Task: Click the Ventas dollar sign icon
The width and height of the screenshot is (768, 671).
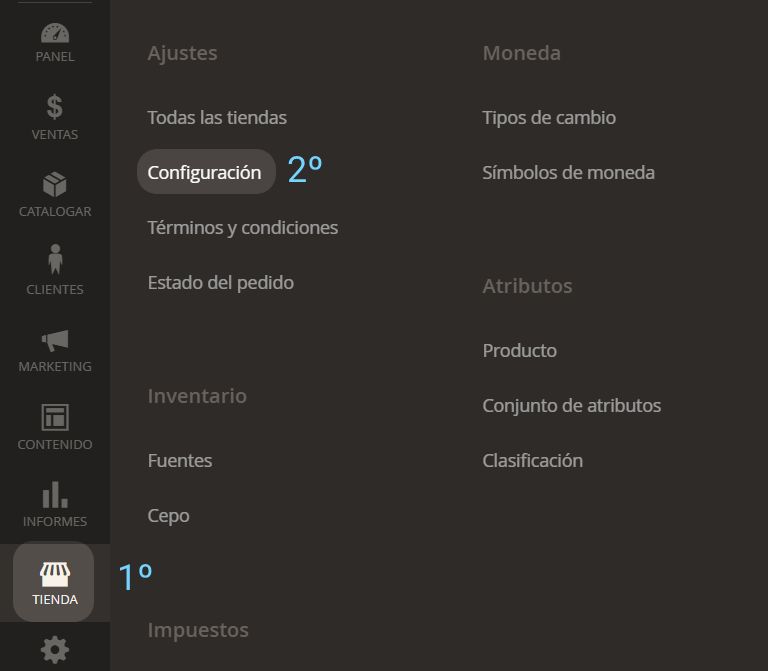Action: tap(55, 106)
